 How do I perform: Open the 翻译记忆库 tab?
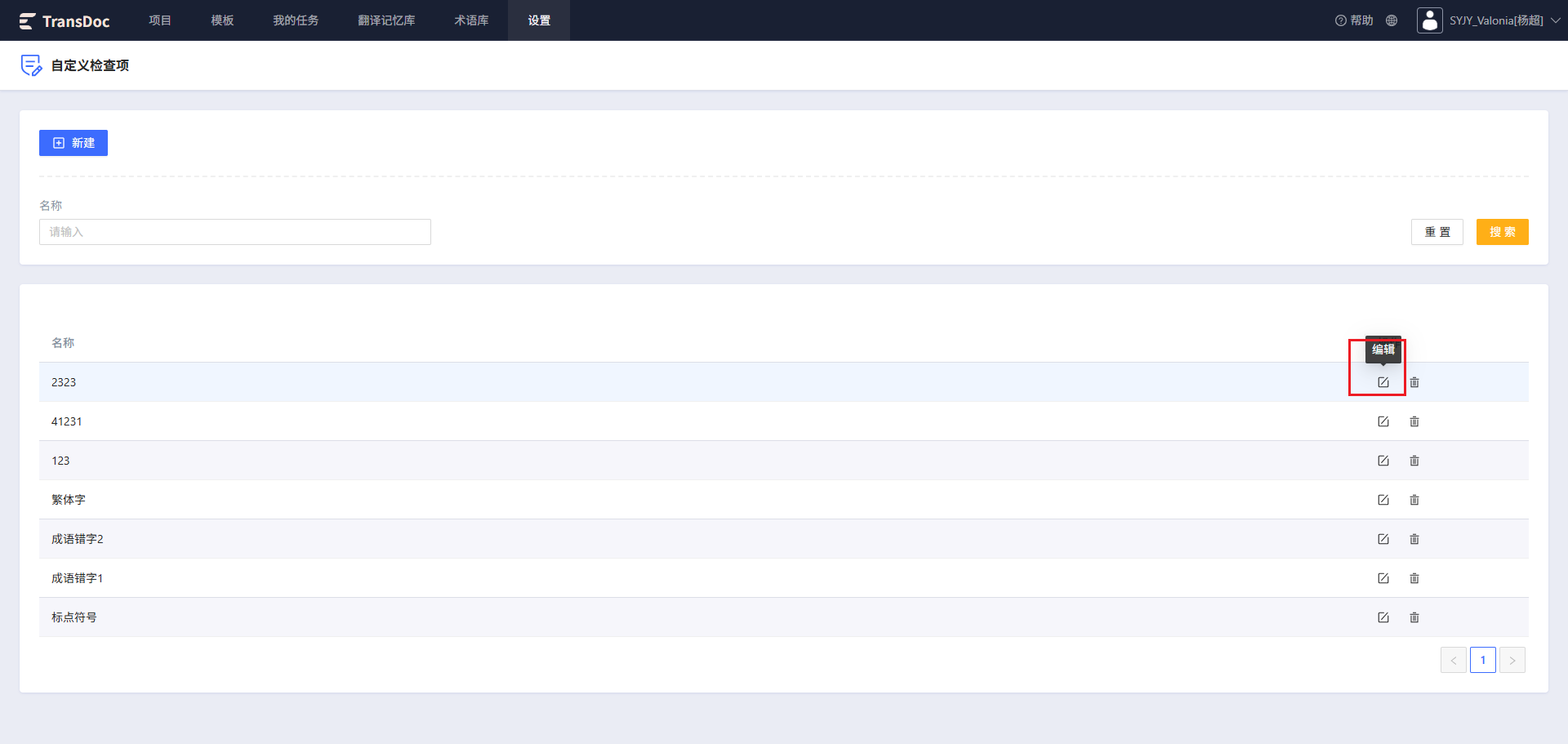coord(386,20)
